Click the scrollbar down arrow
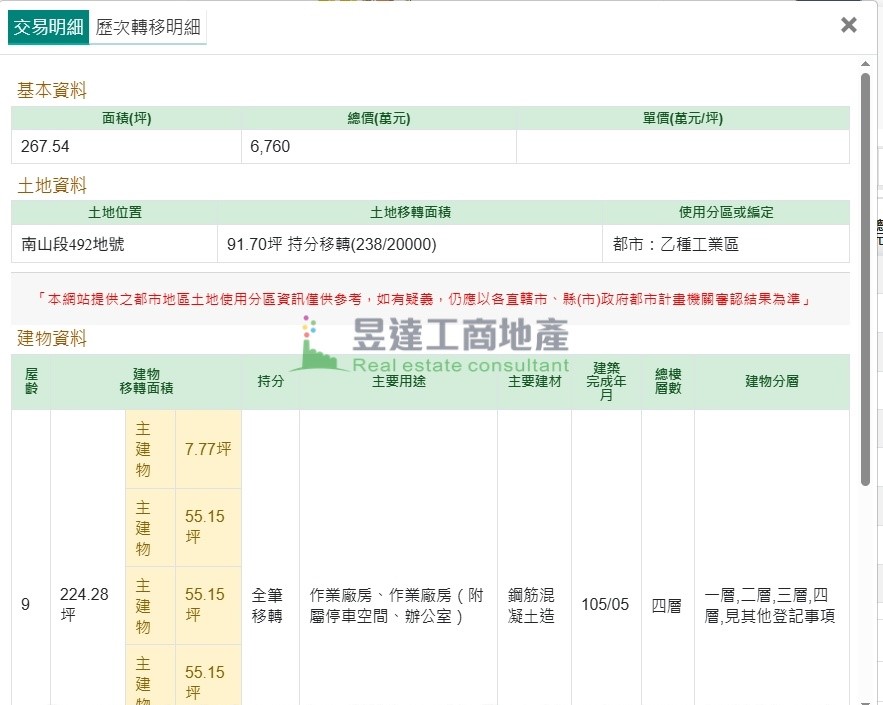883x705 pixels. [x=866, y=697]
